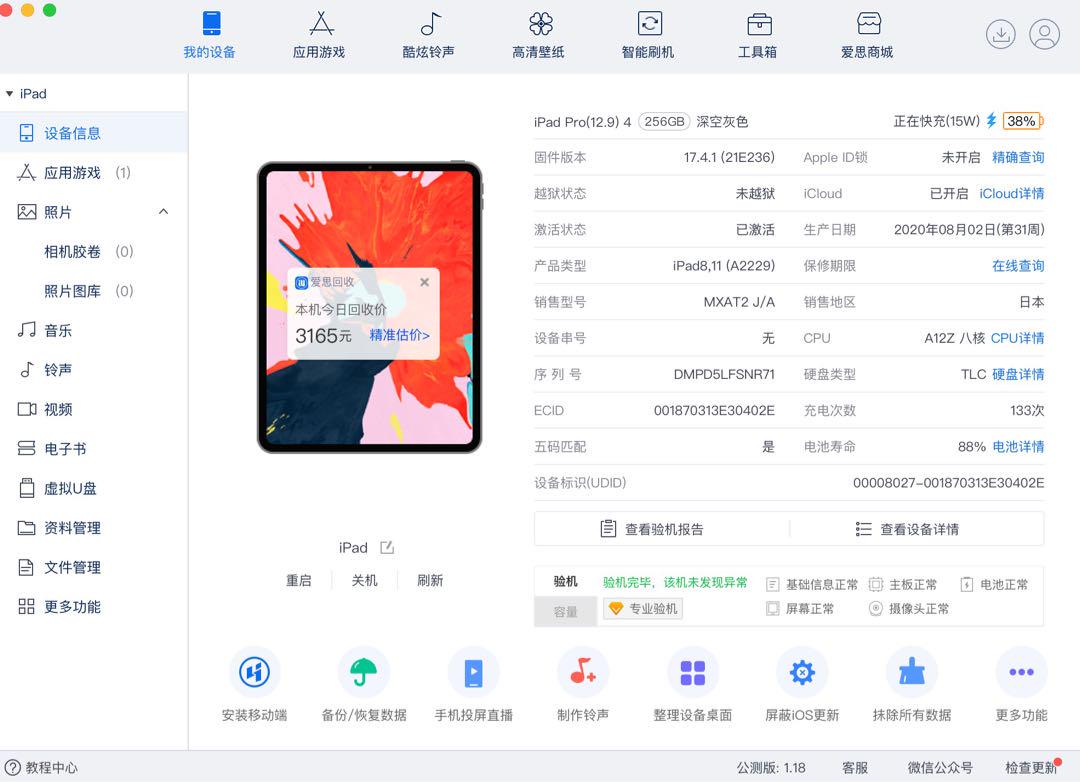Open 智能刷机 flashing tab
1080x782 pixels.
pos(647,35)
